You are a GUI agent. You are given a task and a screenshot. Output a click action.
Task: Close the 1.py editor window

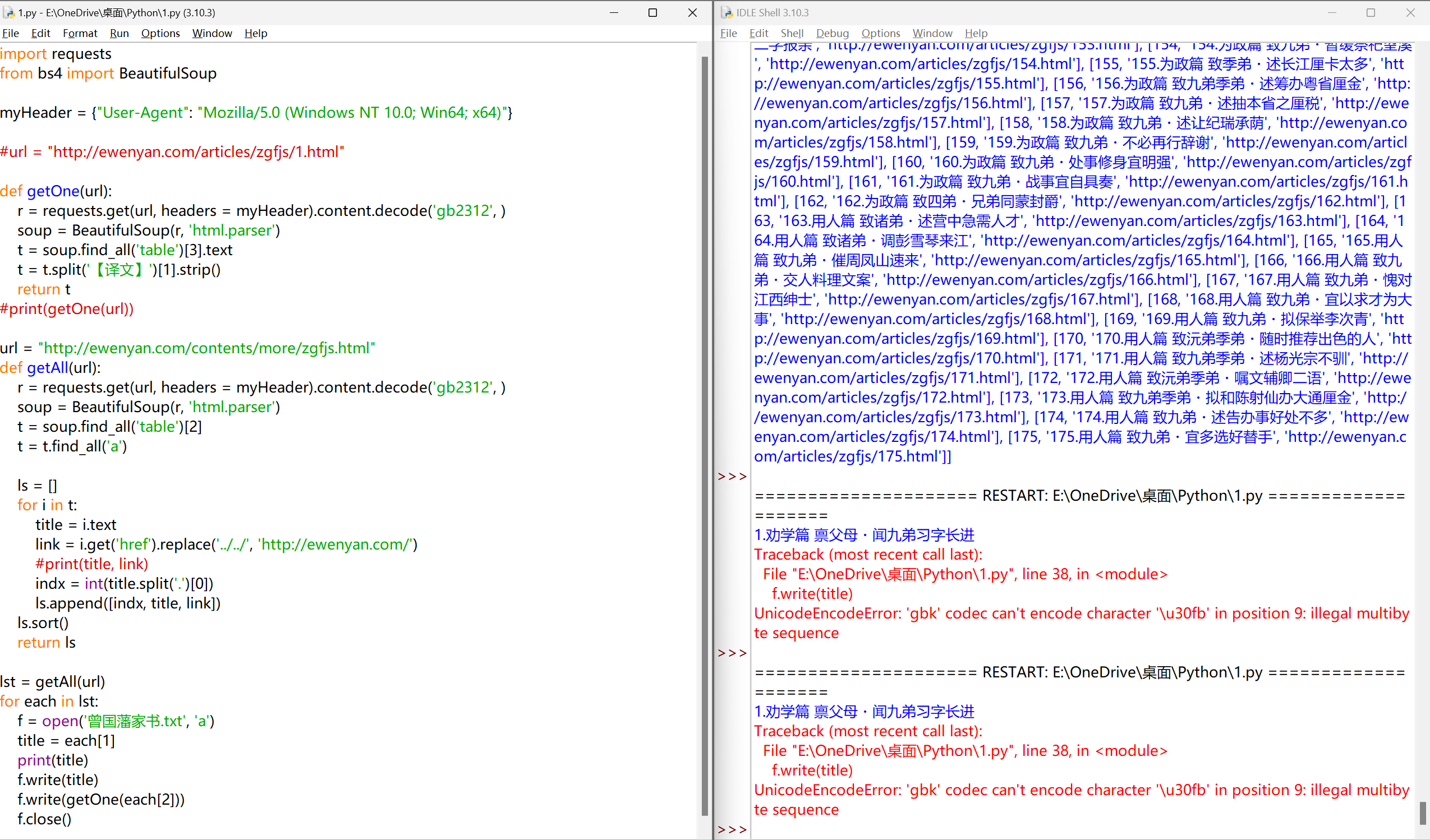692,12
